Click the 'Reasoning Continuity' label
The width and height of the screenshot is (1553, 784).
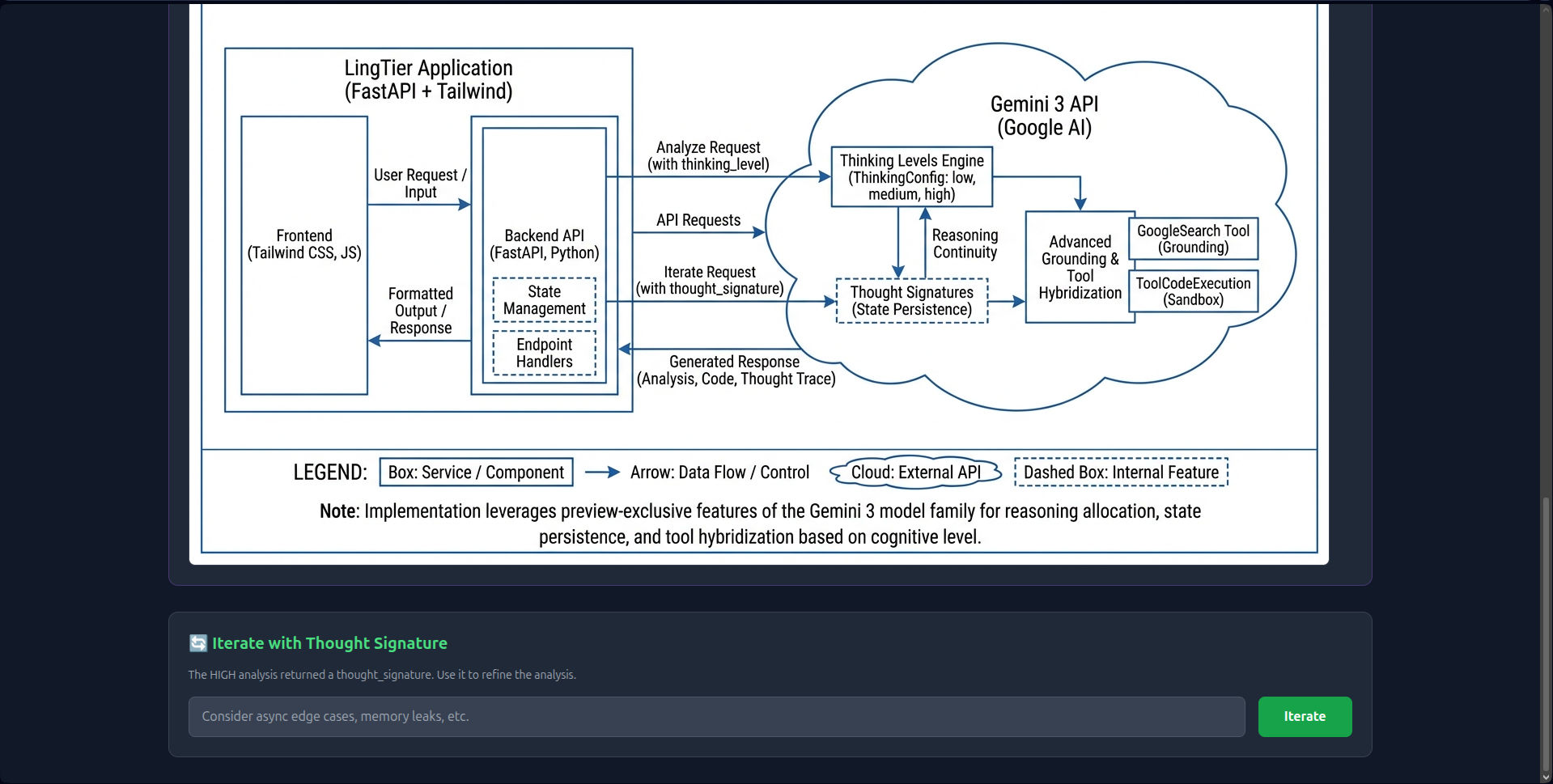coord(965,244)
